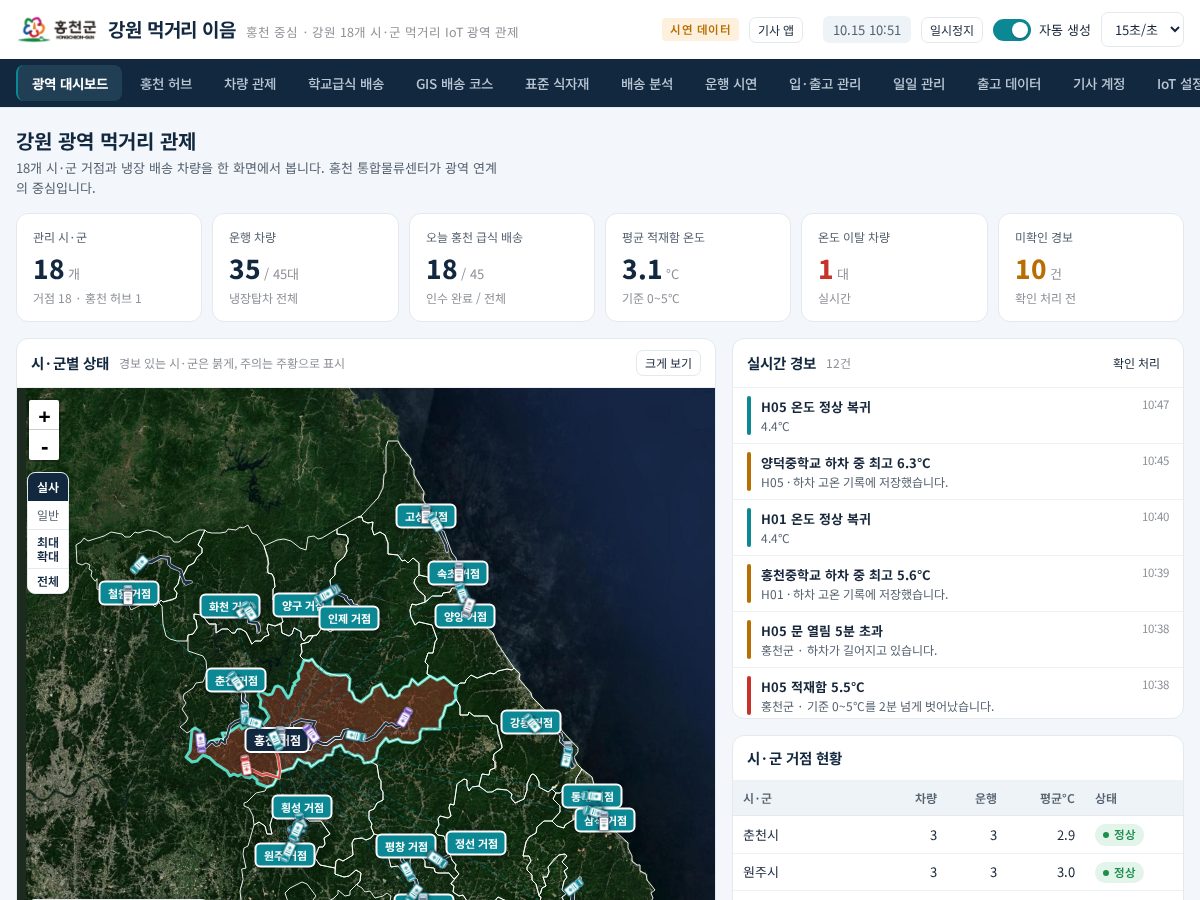Open the alert "양덕중학교 하차 중 최고 6.3°C"

tap(958, 472)
